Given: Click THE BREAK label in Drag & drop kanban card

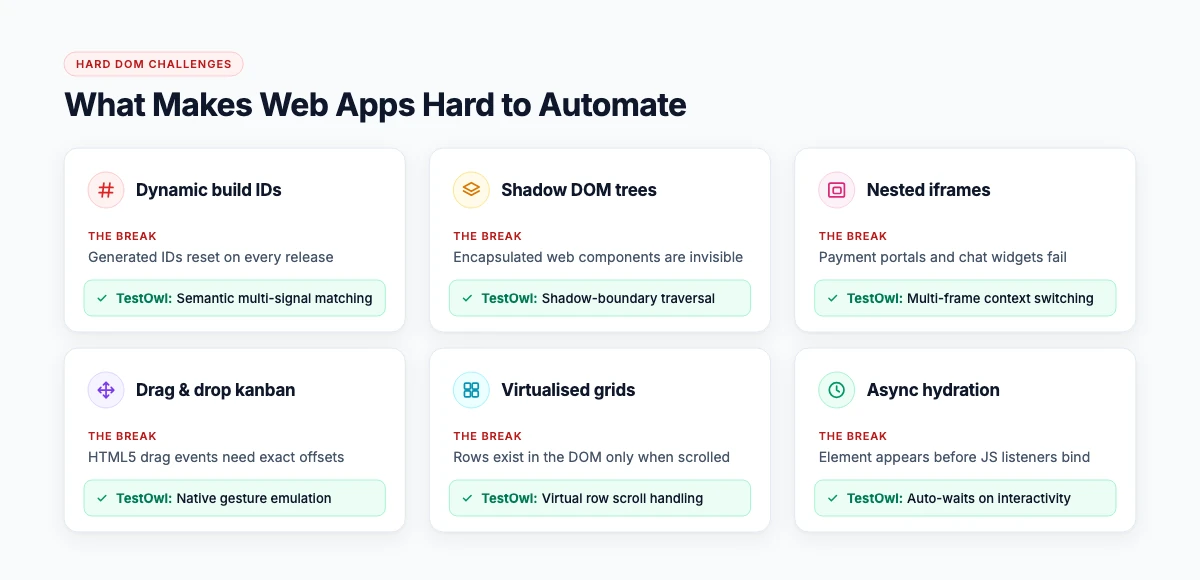Looking at the screenshot, I should pos(122,436).
